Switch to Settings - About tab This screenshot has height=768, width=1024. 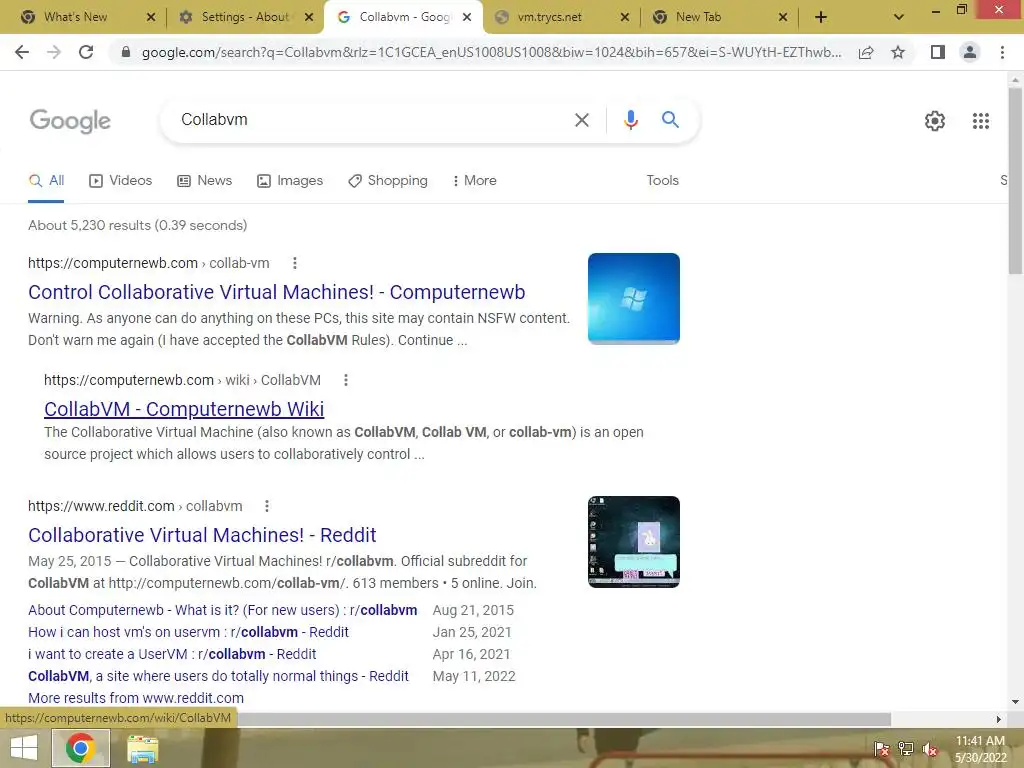[245, 18]
